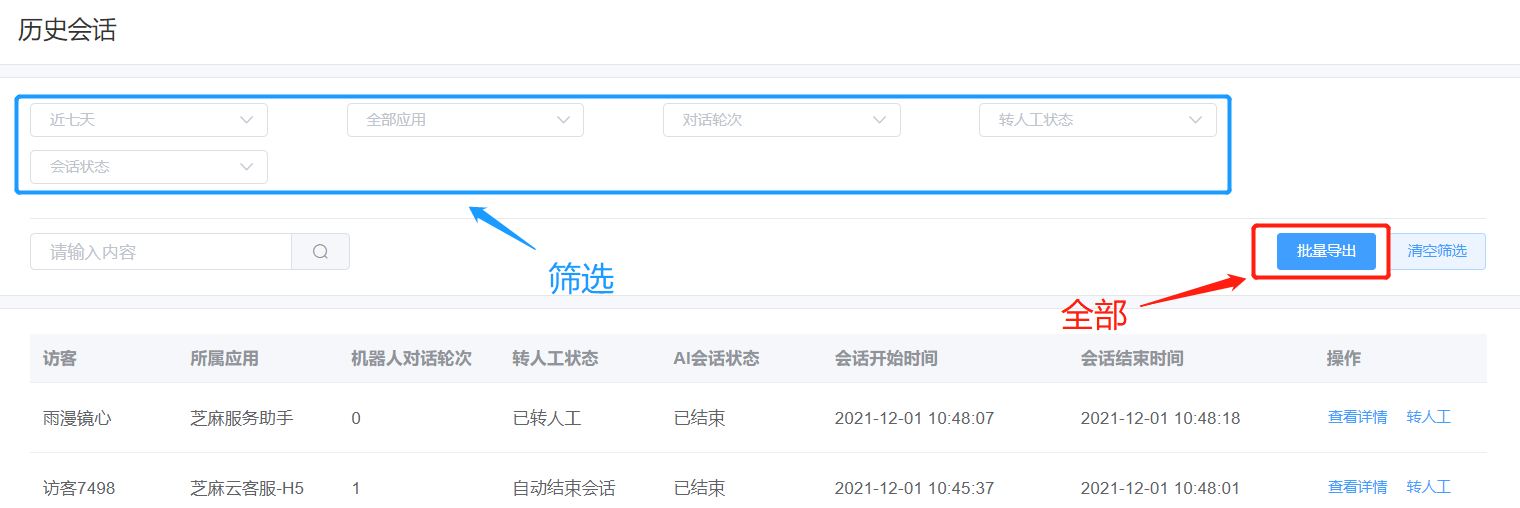Screen dimensions: 1520x508
Task: Open the 近七天 date range dropdown
Action: tap(149, 120)
